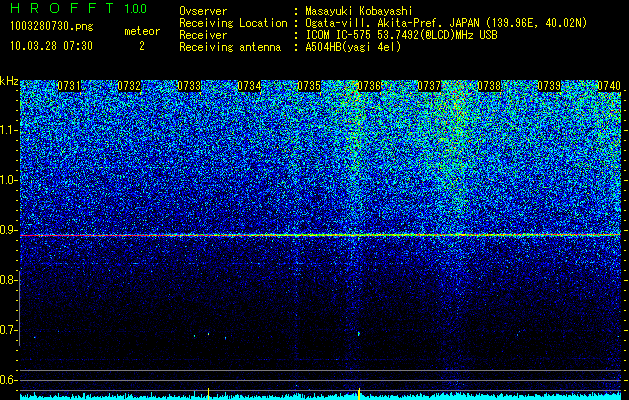This screenshot has width=629, height=400.
Task: Click the 0.9 kHz frequency axis label
Action: coord(8,230)
